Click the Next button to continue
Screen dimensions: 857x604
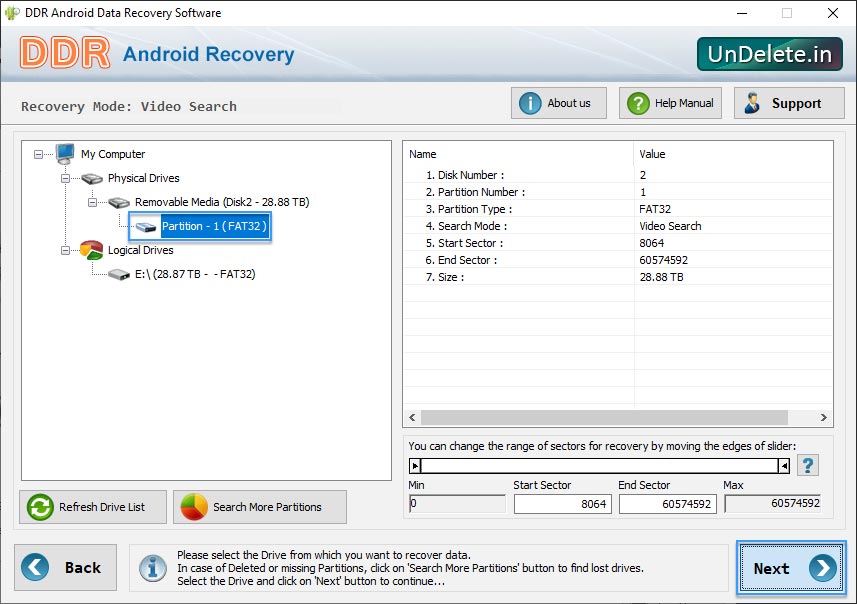tap(791, 568)
